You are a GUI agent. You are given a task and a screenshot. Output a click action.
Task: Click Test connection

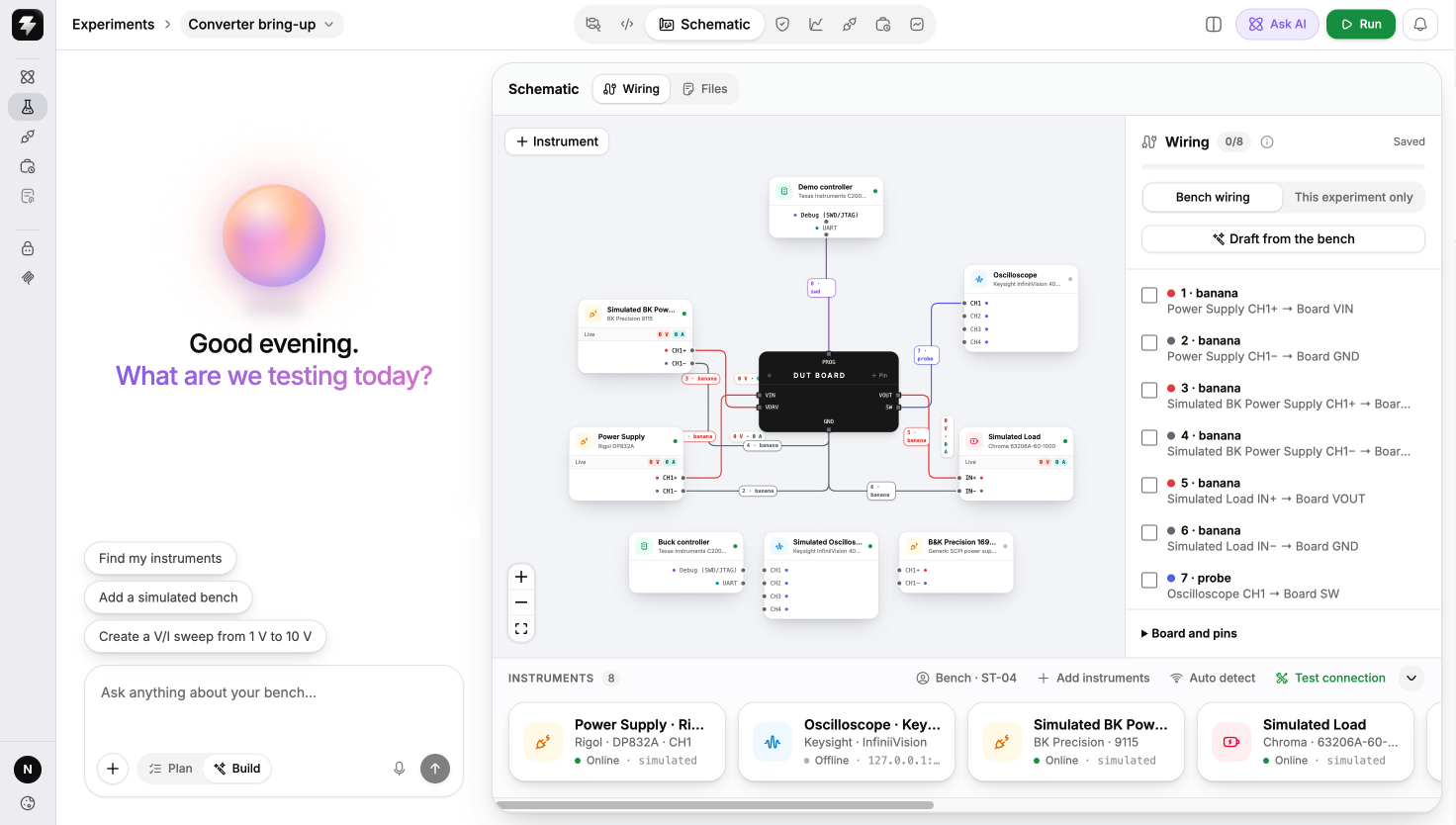tap(1330, 679)
